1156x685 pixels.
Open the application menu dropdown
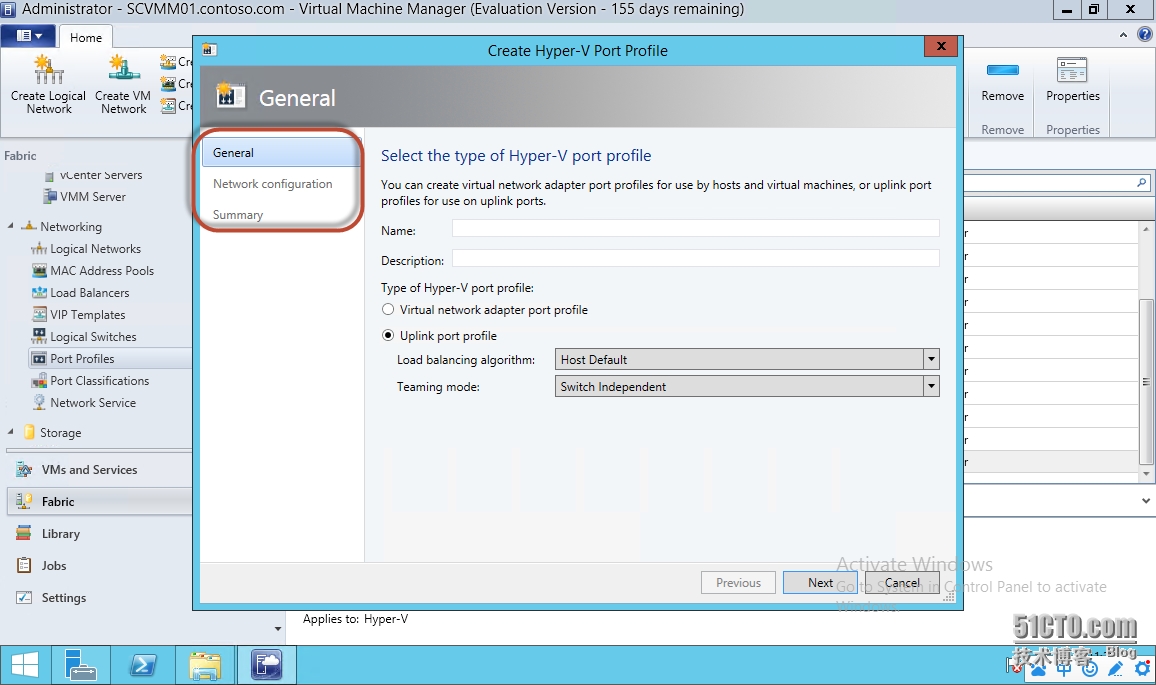pyautogui.click(x=29, y=35)
